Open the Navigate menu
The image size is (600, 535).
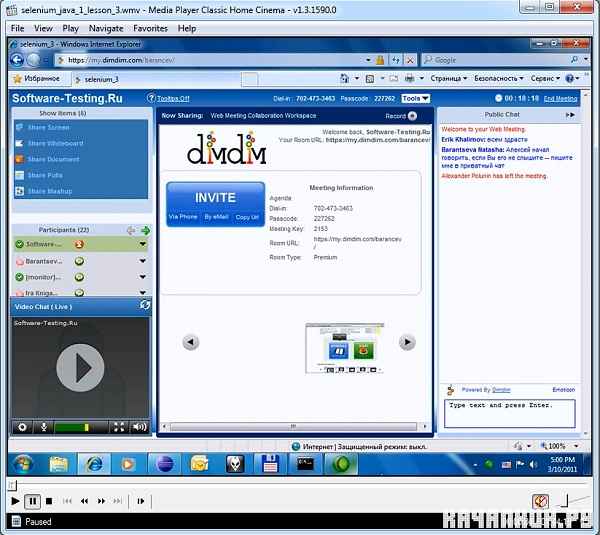click(106, 28)
